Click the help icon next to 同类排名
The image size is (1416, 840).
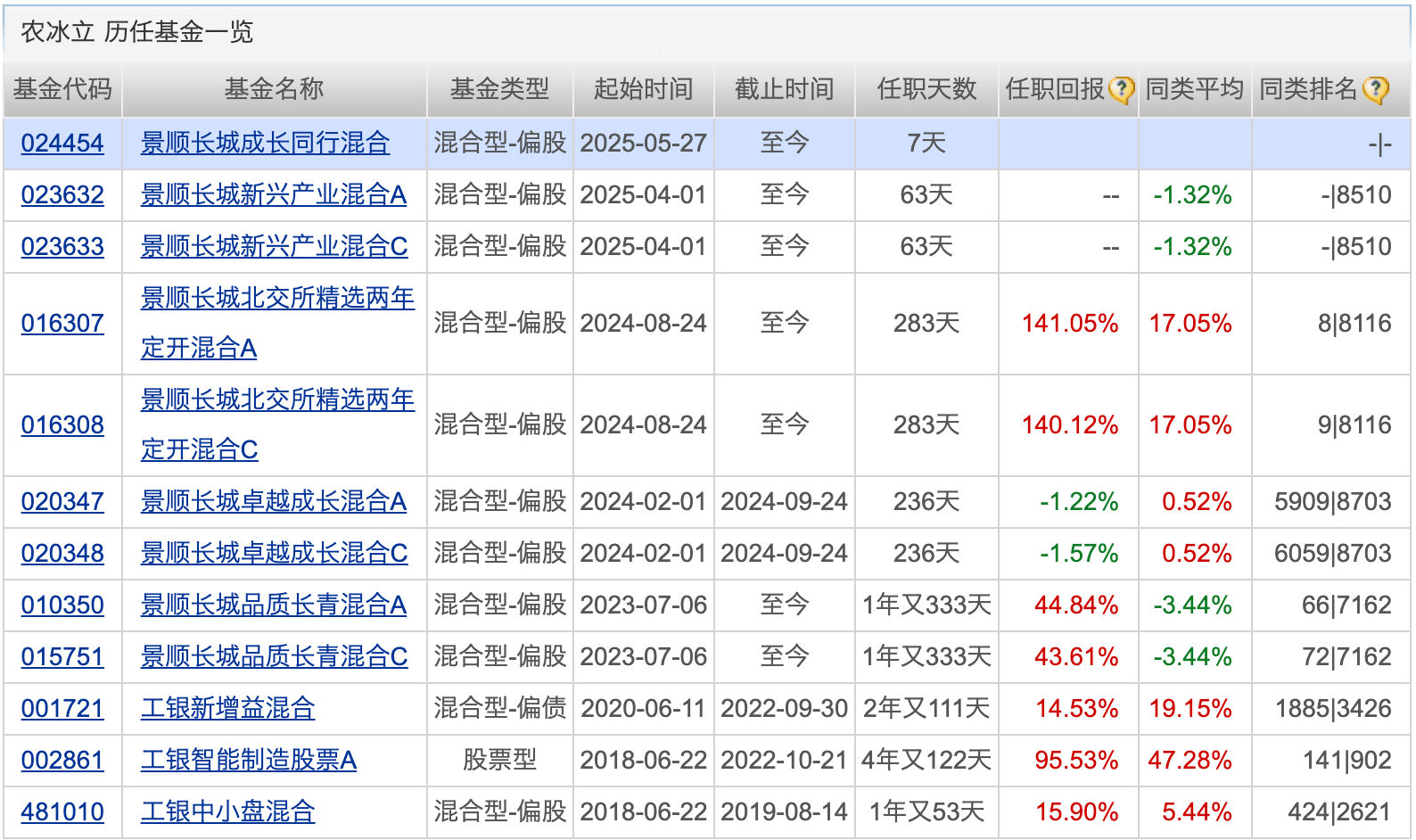pyautogui.click(x=1376, y=90)
